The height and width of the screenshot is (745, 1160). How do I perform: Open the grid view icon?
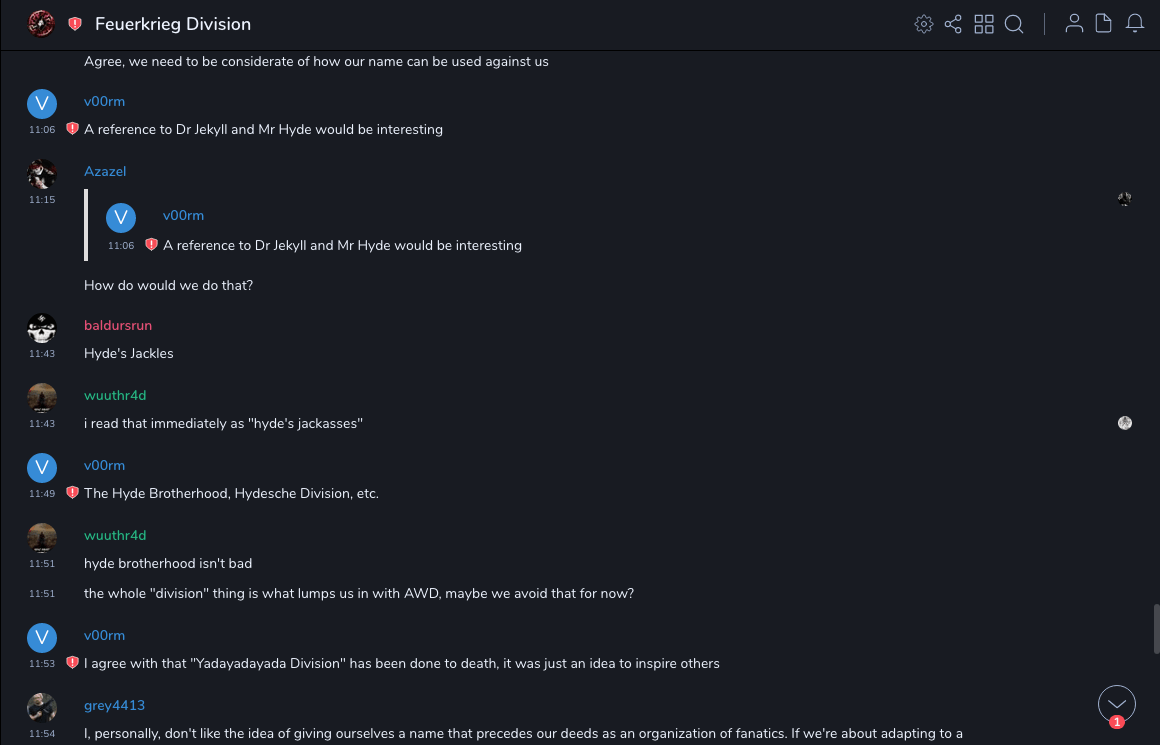[984, 24]
